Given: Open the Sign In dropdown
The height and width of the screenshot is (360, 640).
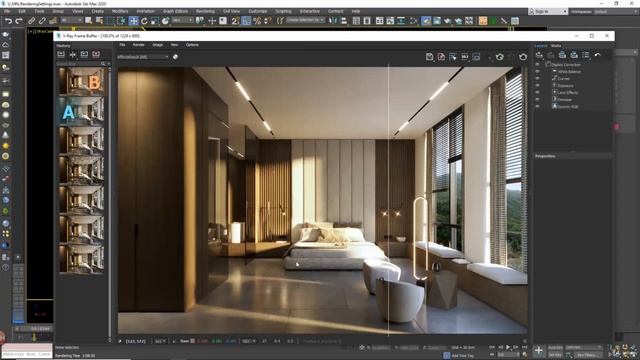Looking at the screenshot, I should click(x=548, y=11).
